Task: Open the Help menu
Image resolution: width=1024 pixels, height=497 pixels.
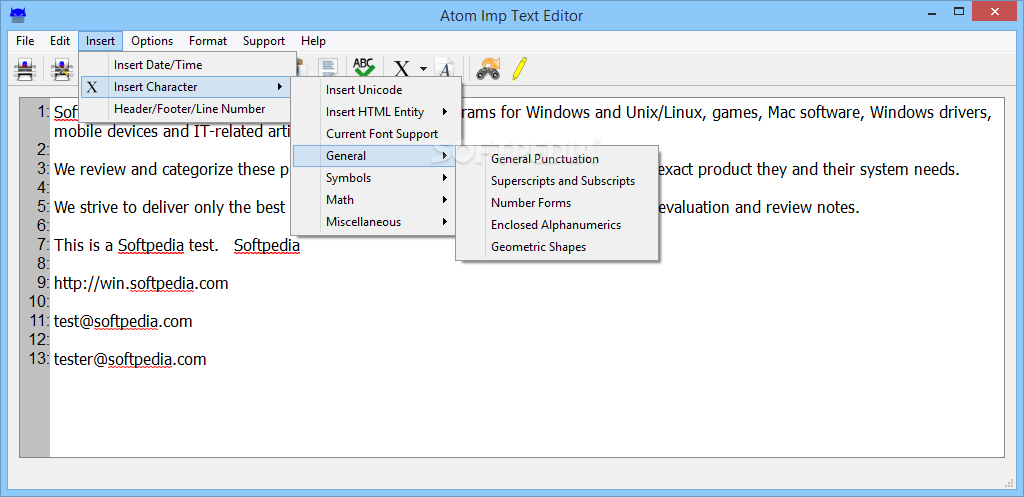Action: [313, 40]
